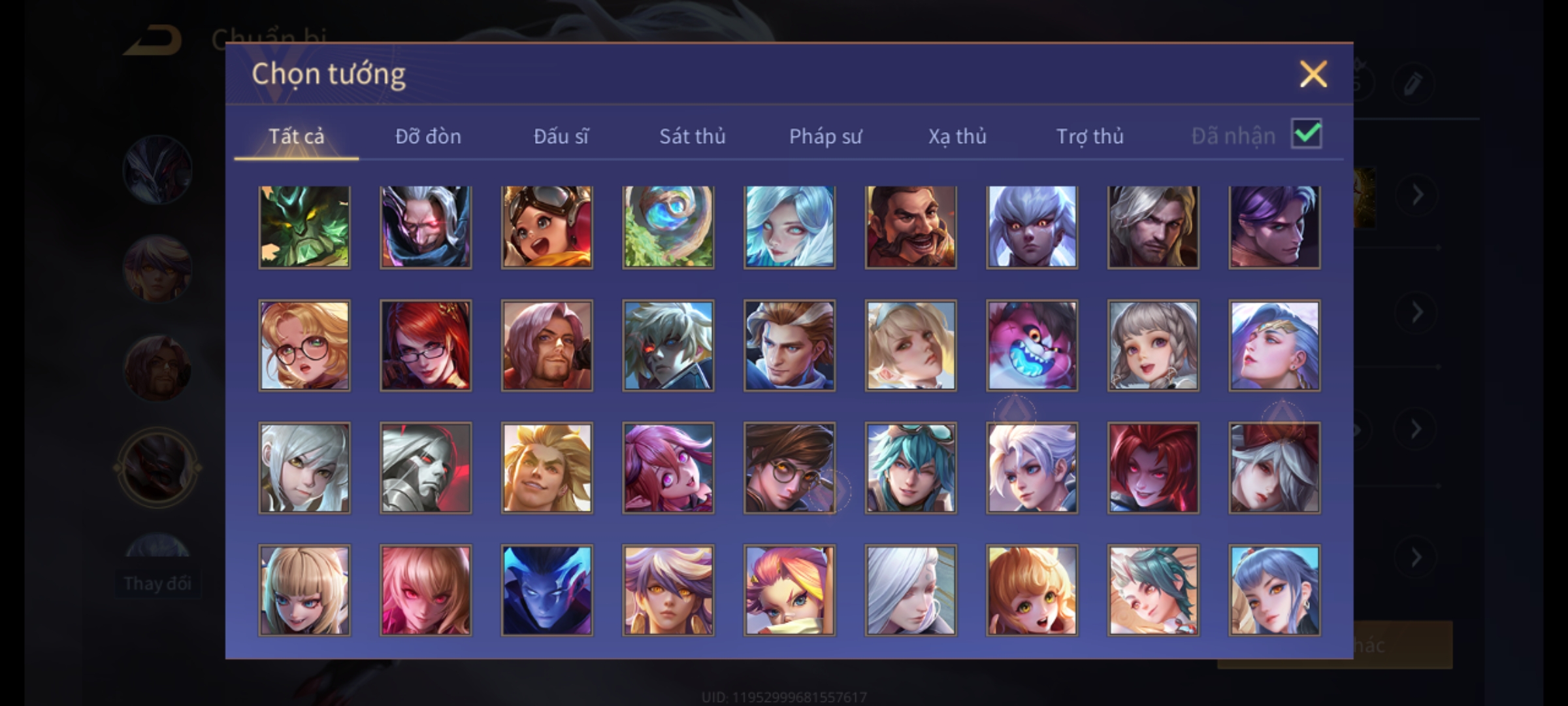Viewport: 1568px width, 706px height.
Task: Toggle the Đã nhận checkbox
Action: tap(1307, 134)
